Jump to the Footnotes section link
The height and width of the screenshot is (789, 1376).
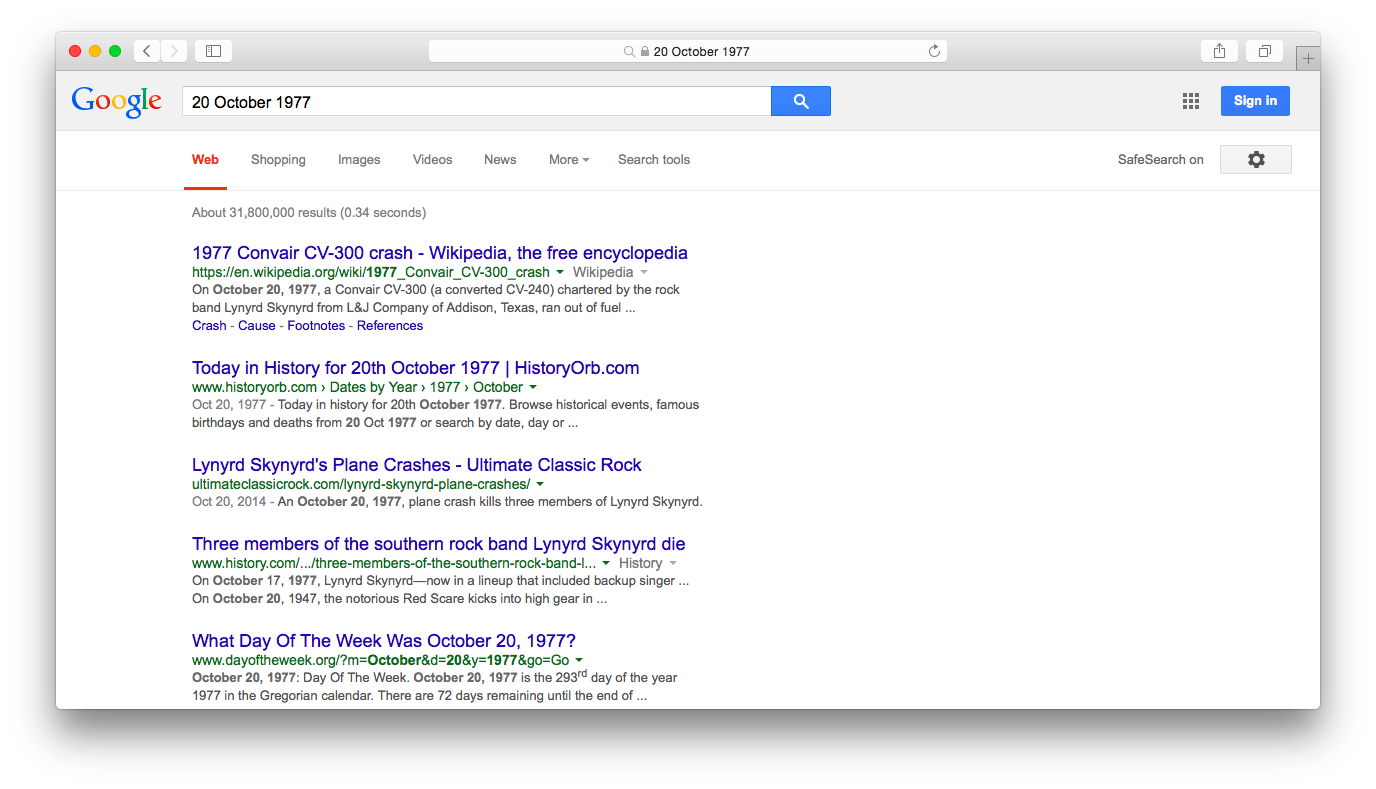coord(316,326)
